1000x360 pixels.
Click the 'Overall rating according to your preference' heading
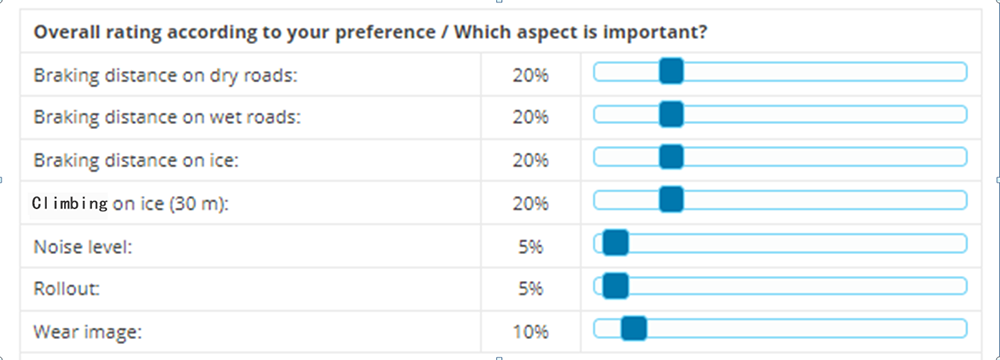tap(234, 32)
